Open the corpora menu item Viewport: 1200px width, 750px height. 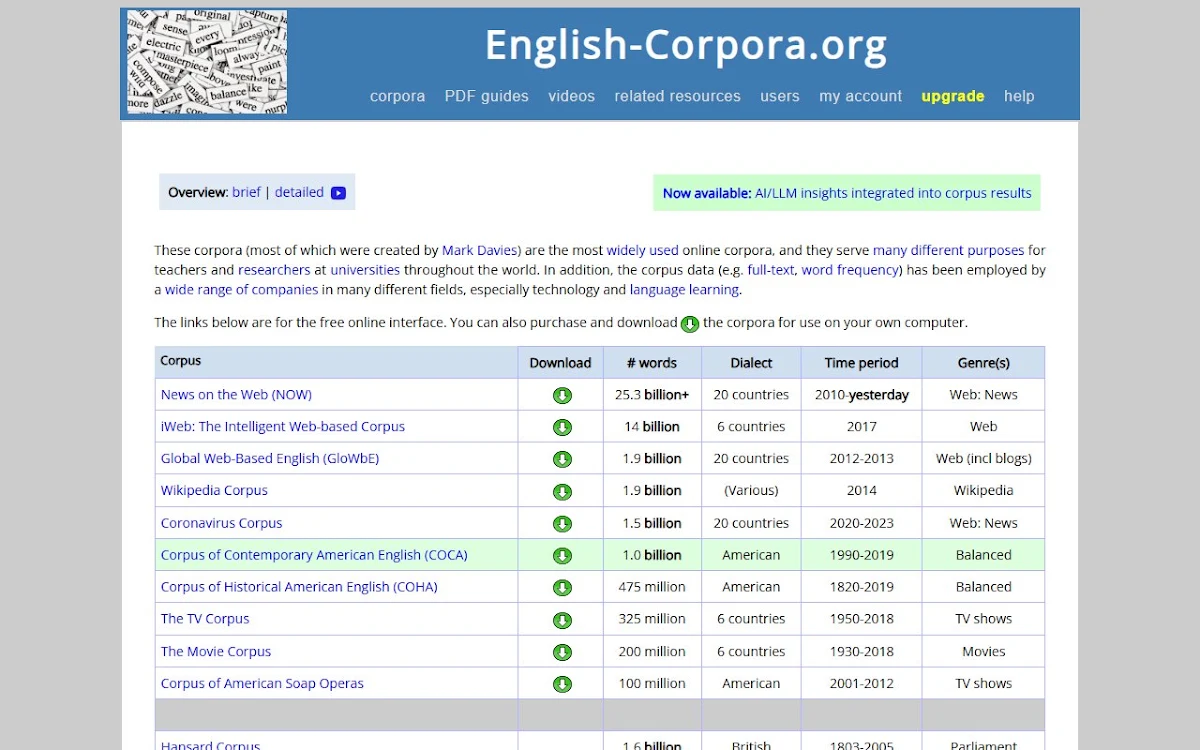point(397,96)
